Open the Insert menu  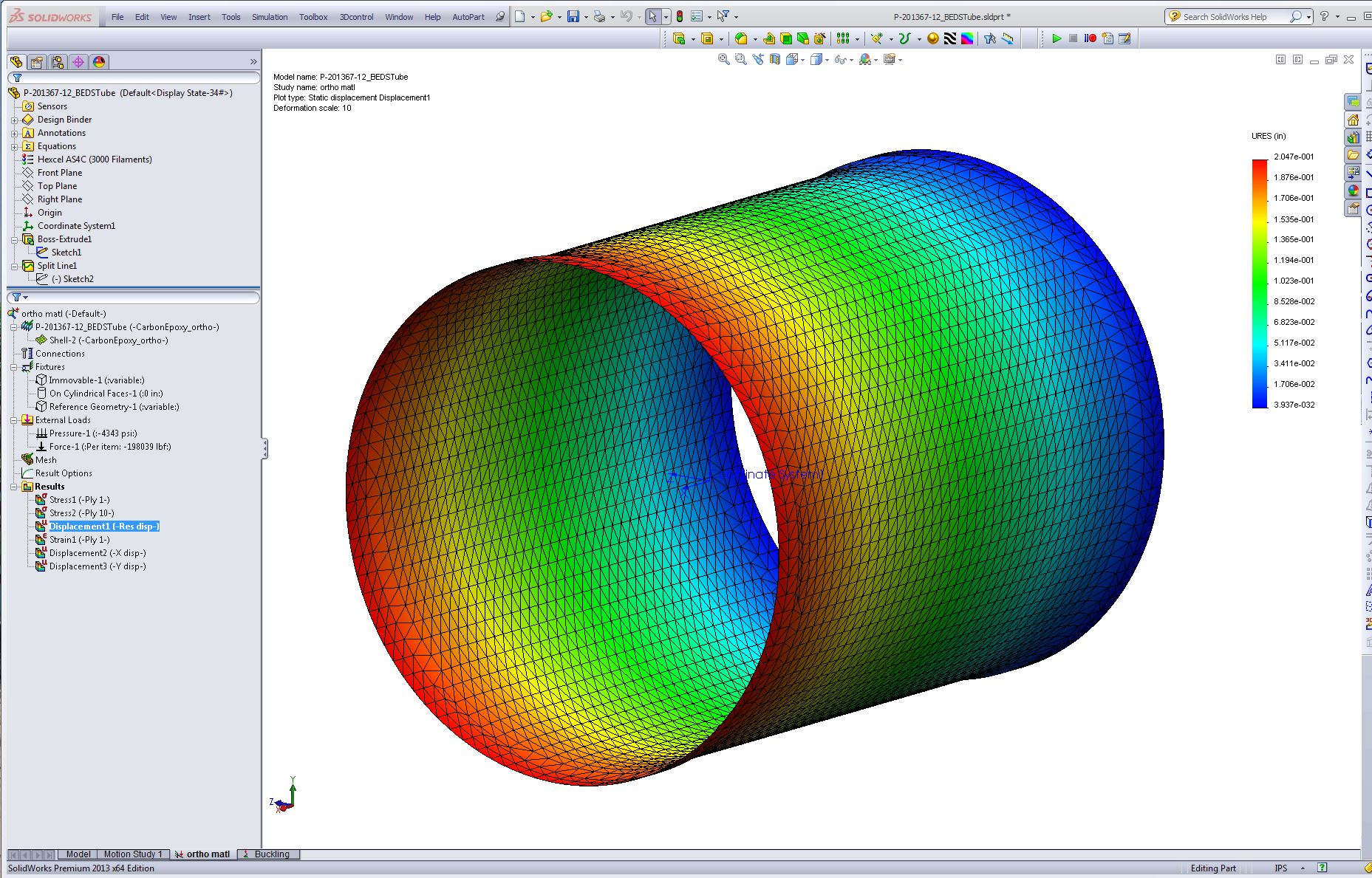199,17
